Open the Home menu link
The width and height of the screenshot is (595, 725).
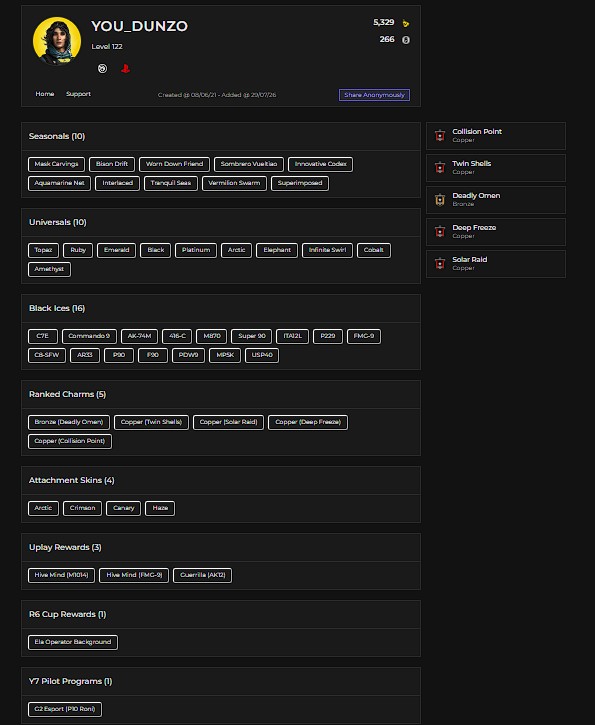pyautogui.click(x=45, y=94)
